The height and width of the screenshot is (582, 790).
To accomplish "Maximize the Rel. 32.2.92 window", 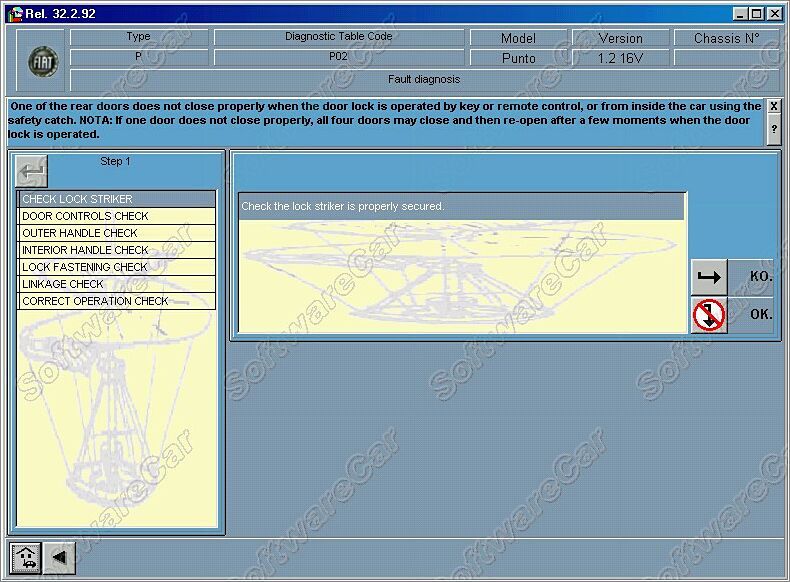I will point(757,13).
